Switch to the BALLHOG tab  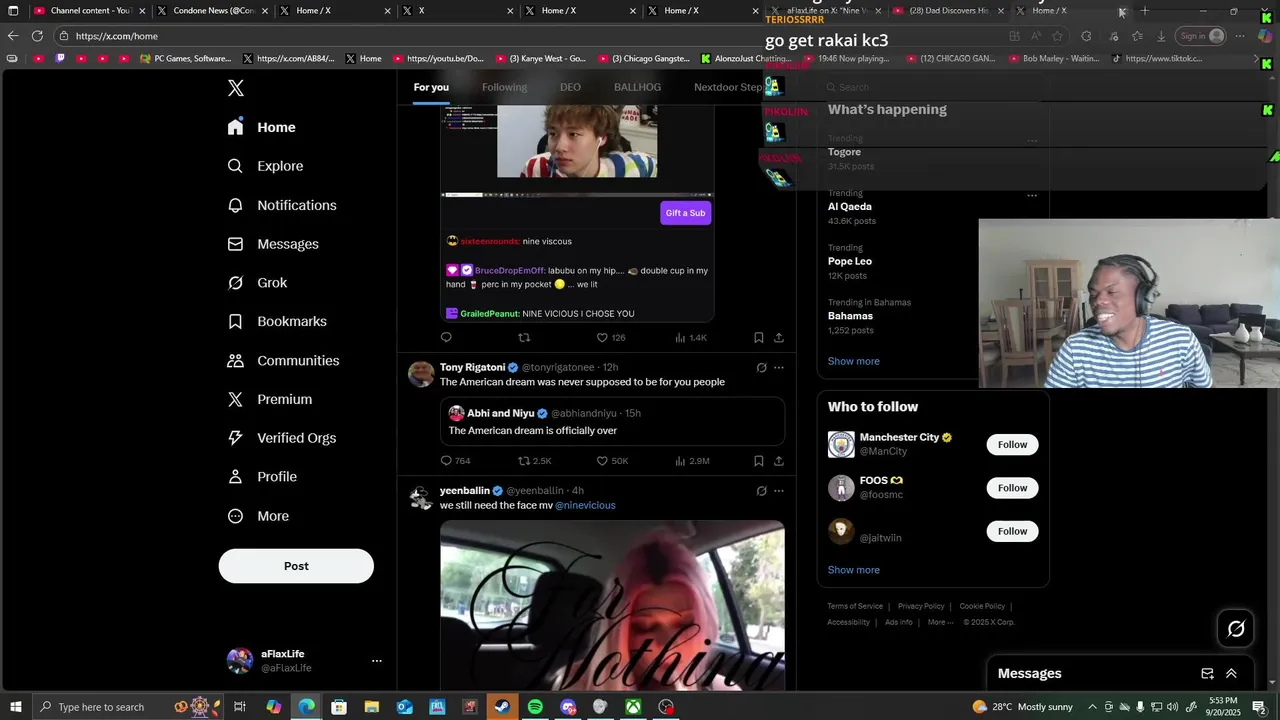(x=637, y=87)
